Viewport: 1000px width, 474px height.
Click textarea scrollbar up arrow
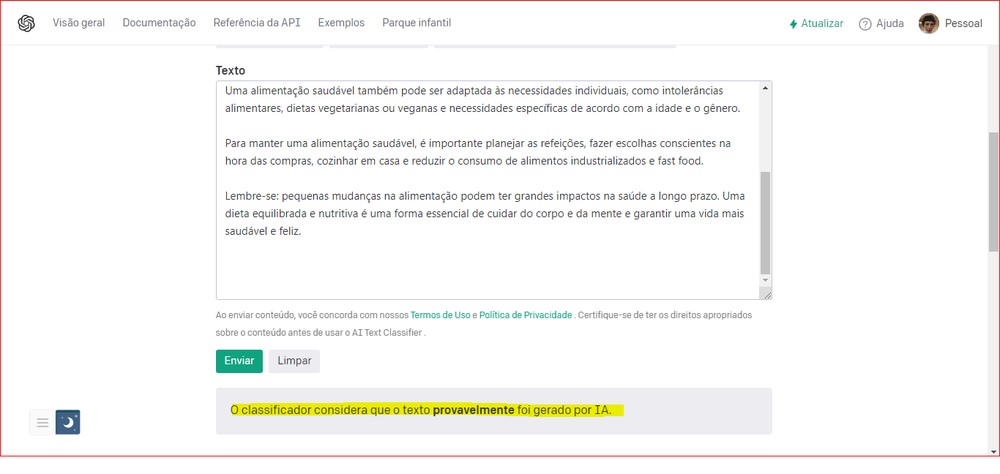click(765, 88)
